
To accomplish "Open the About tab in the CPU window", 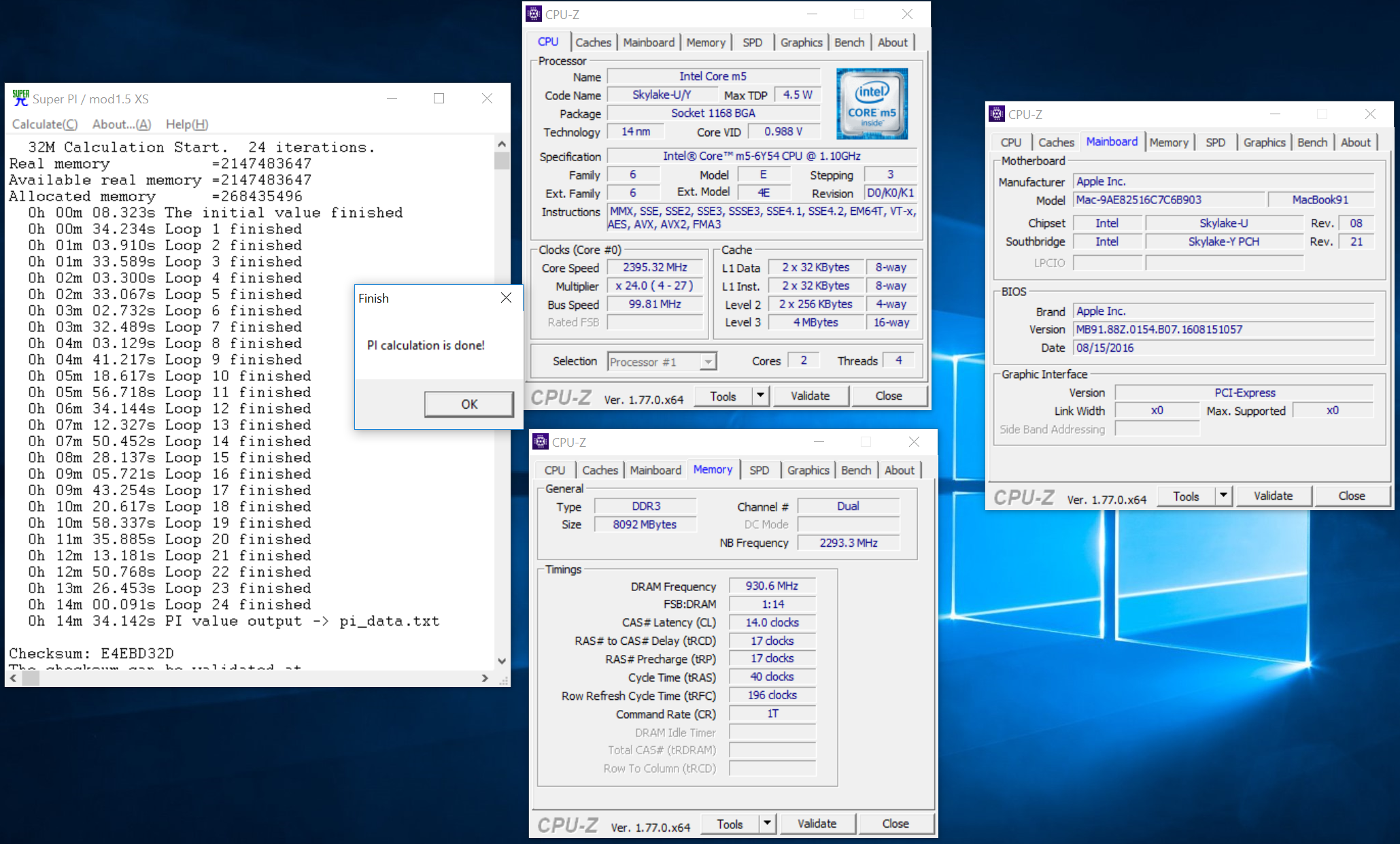I will tap(893, 42).
